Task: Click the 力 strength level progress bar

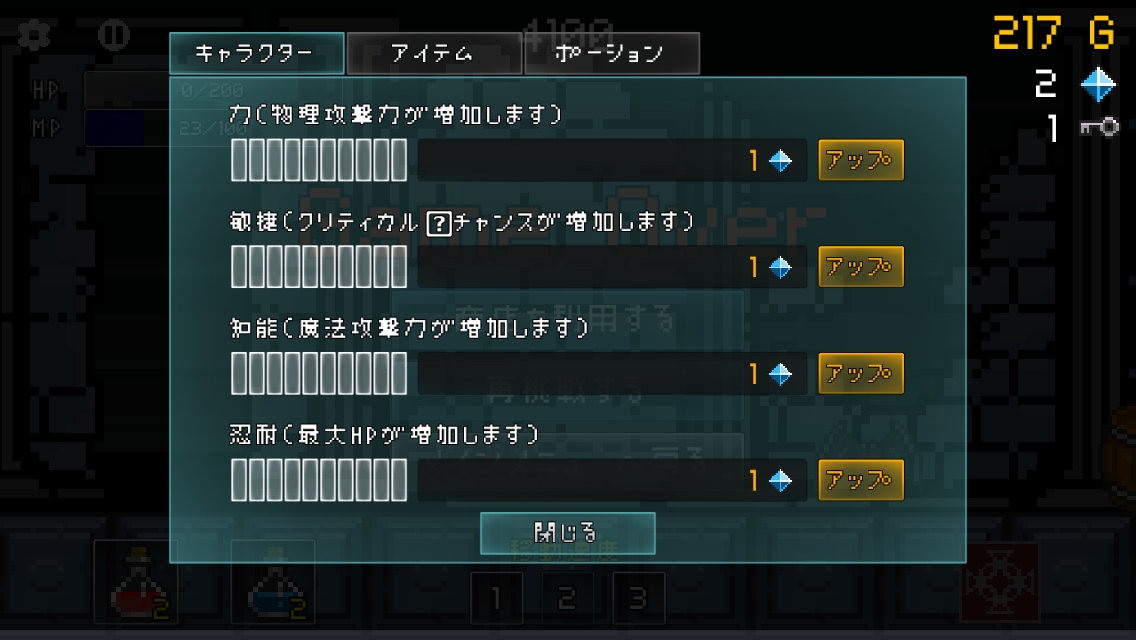Action: [x=319, y=160]
